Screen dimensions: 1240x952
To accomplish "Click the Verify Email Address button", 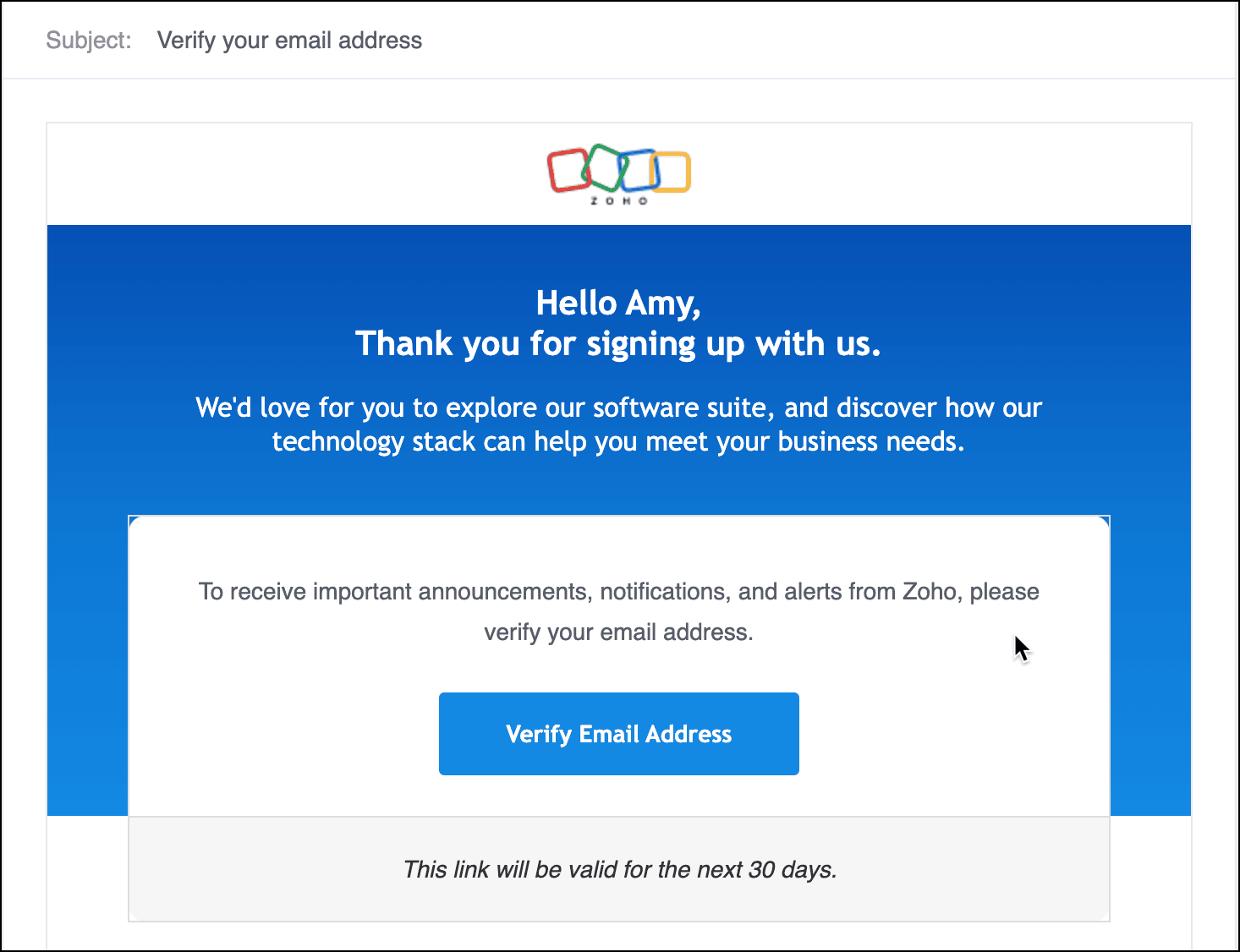I will pyautogui.click(x=618, y=734).
